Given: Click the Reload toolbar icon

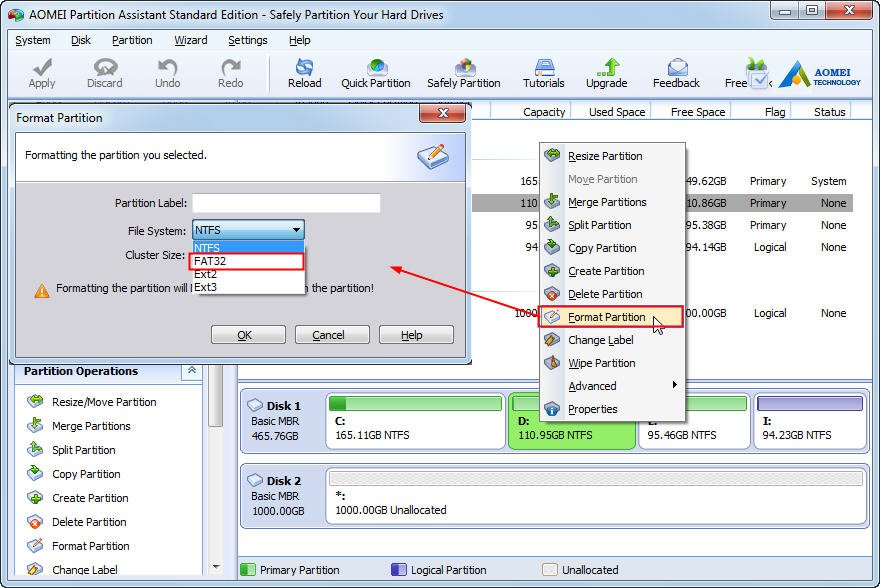Looking at the screenshot, I should click(x=305, y=74).
